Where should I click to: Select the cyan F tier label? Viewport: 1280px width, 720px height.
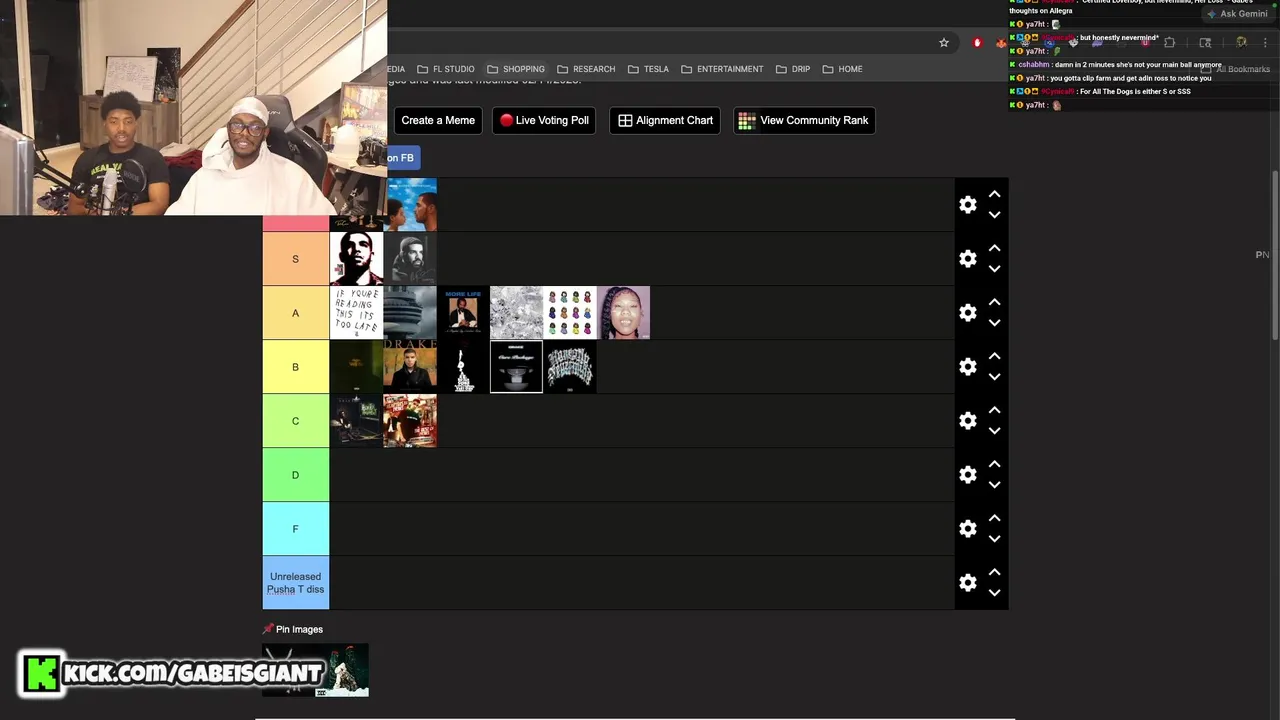tap(295, 529)
